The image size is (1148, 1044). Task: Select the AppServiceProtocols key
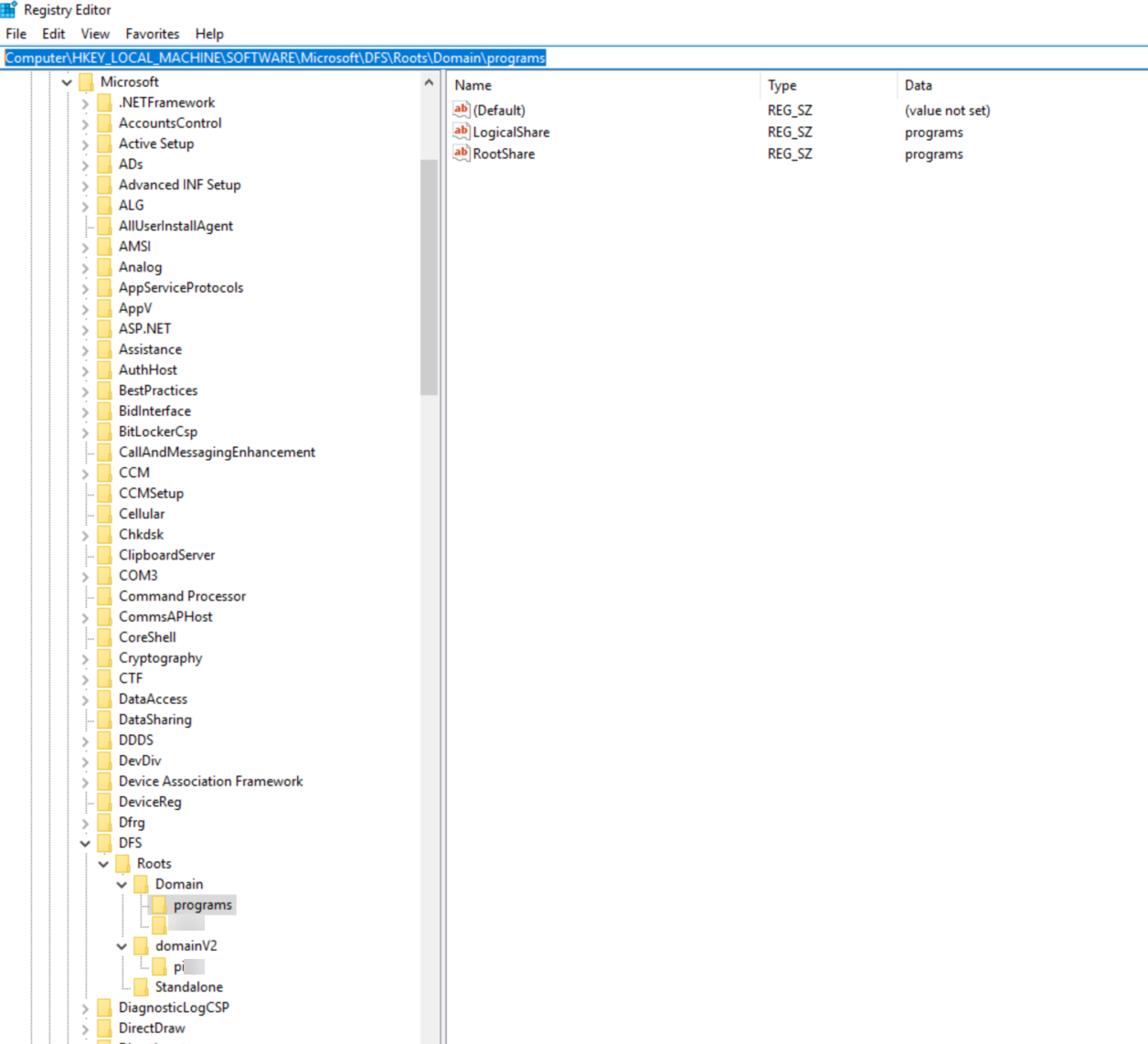pyautogui.click(x=181, y=288)
